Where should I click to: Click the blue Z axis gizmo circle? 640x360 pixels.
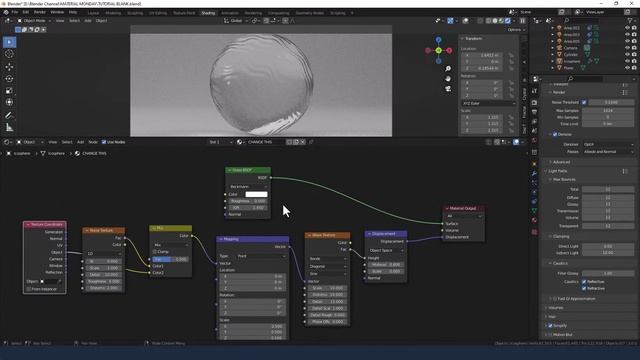tap(438, 40)
